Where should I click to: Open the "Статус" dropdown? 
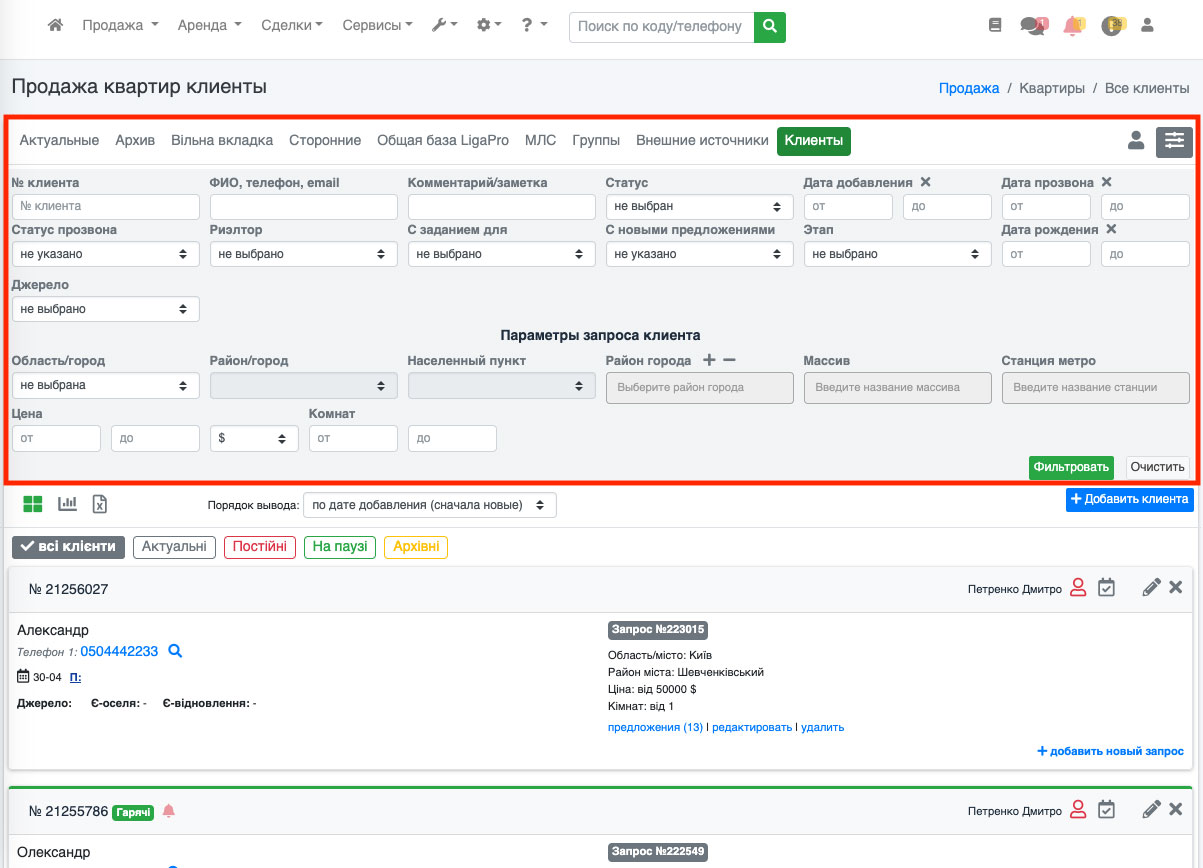(699, 207)
